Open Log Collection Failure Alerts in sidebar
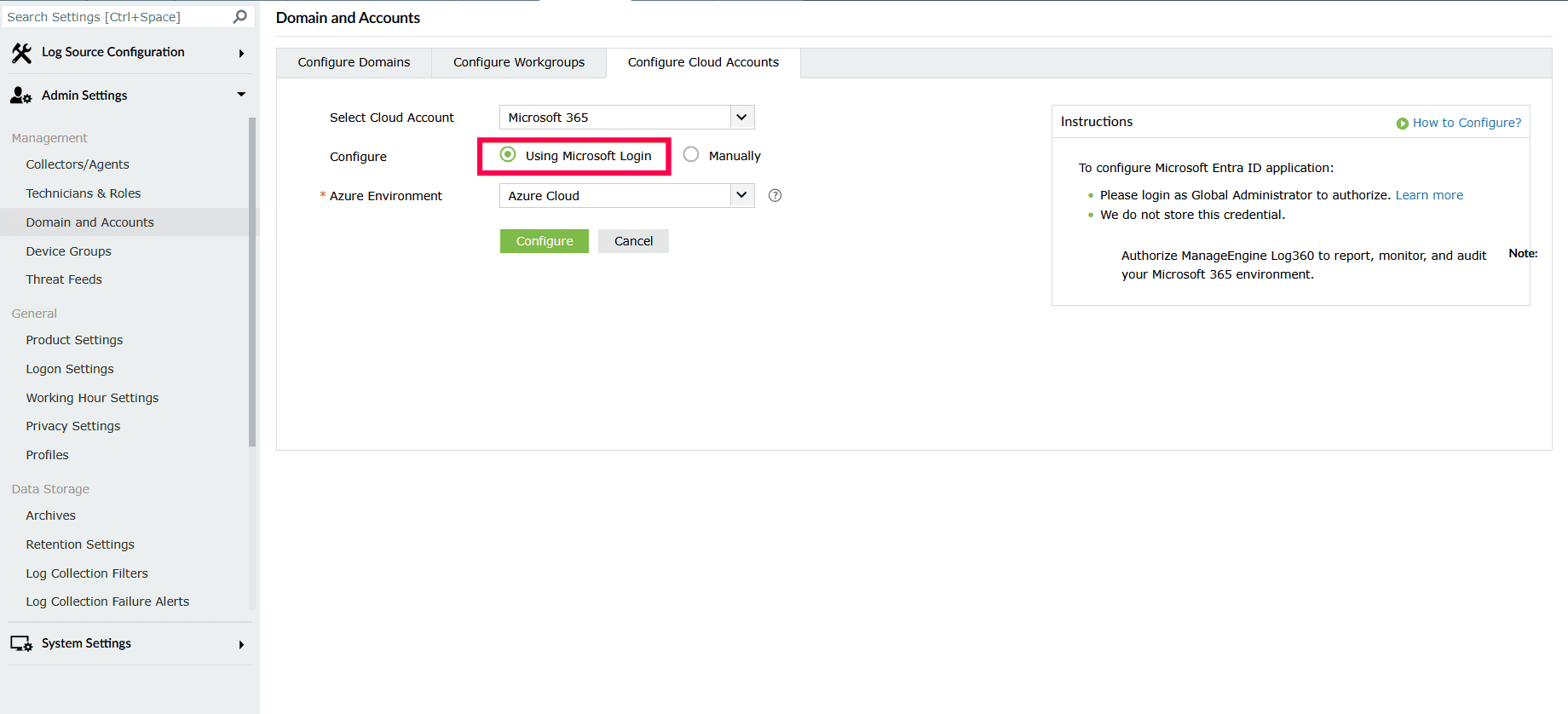The image size is (1568, 714). pos(107,602)
